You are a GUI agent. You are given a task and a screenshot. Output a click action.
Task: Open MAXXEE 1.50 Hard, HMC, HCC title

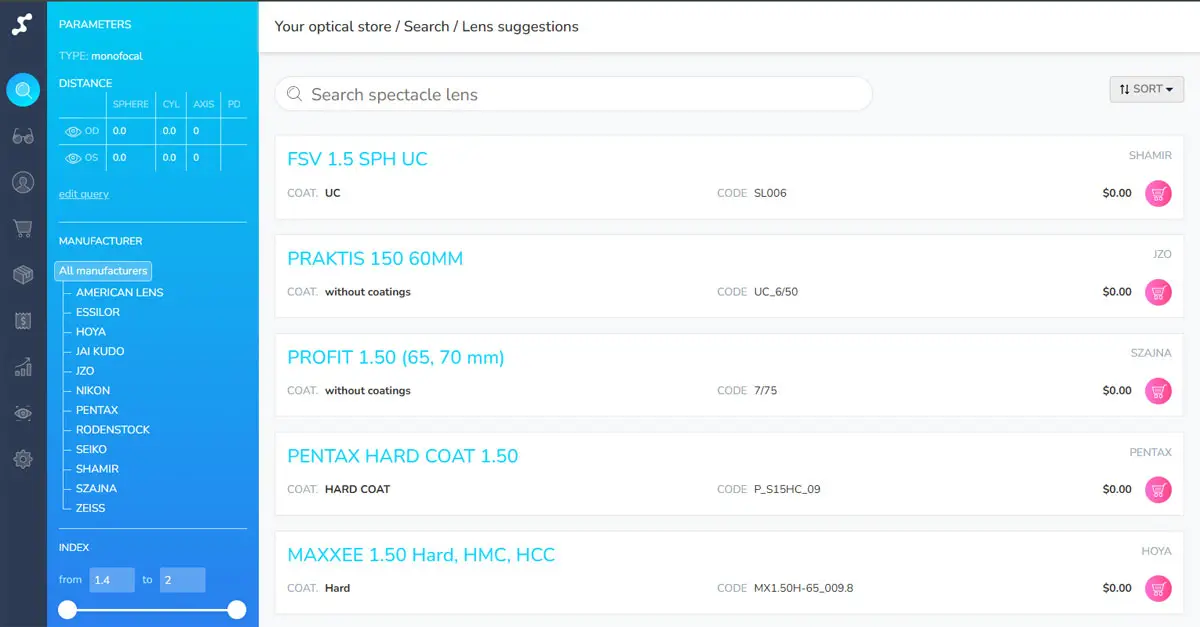(x=421, y=555)
